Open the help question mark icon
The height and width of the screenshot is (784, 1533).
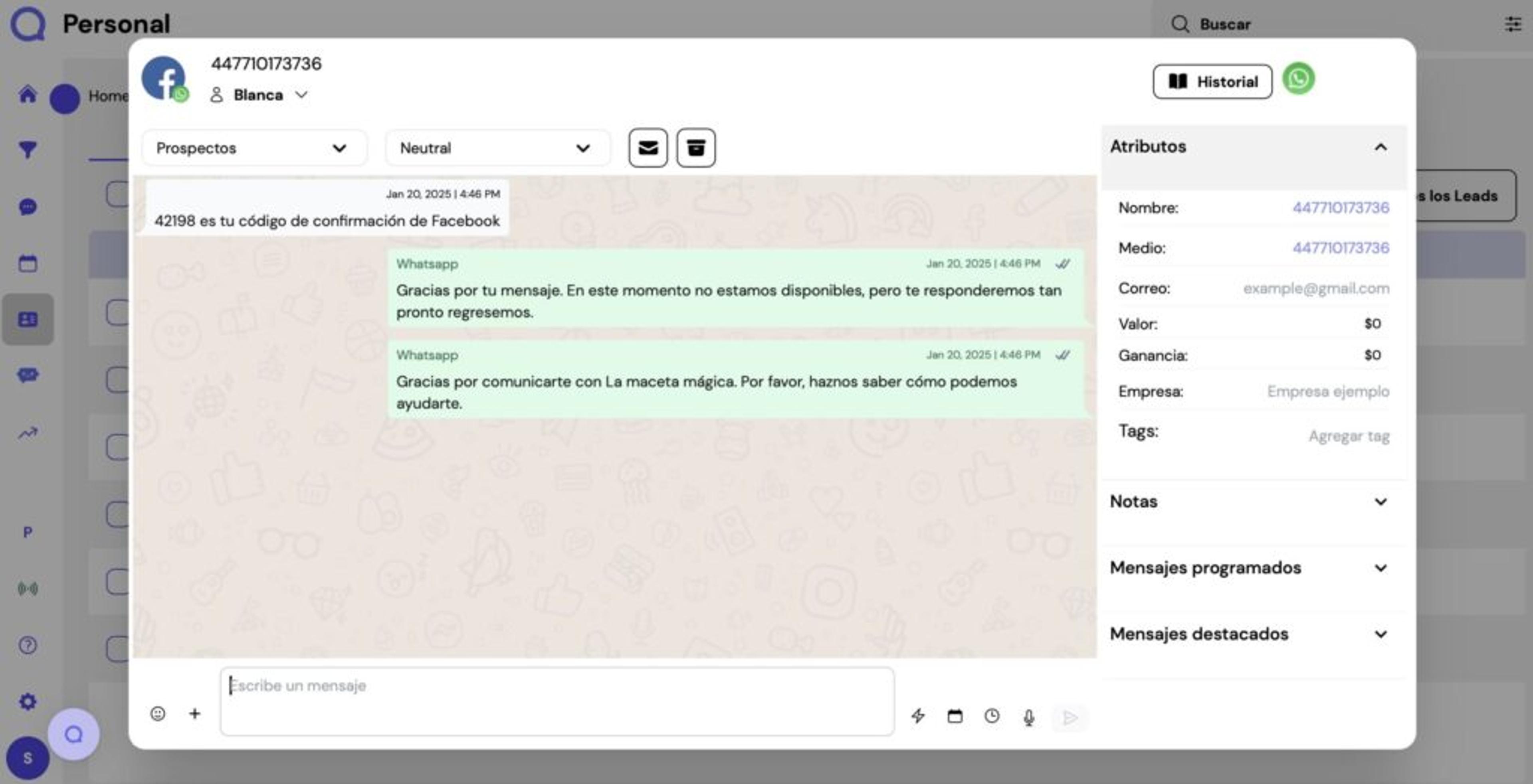pos(28,645)
